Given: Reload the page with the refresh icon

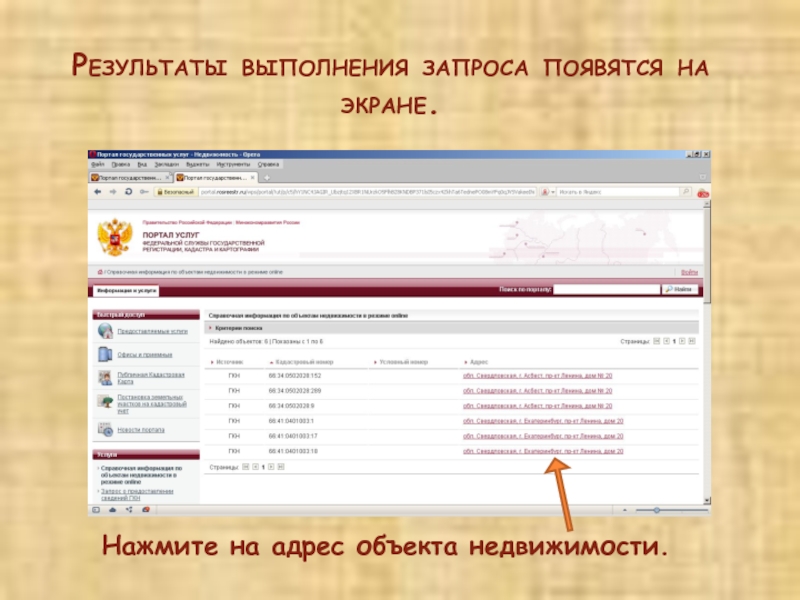Looking at the screenshot, I should click(x=129, y=192).
